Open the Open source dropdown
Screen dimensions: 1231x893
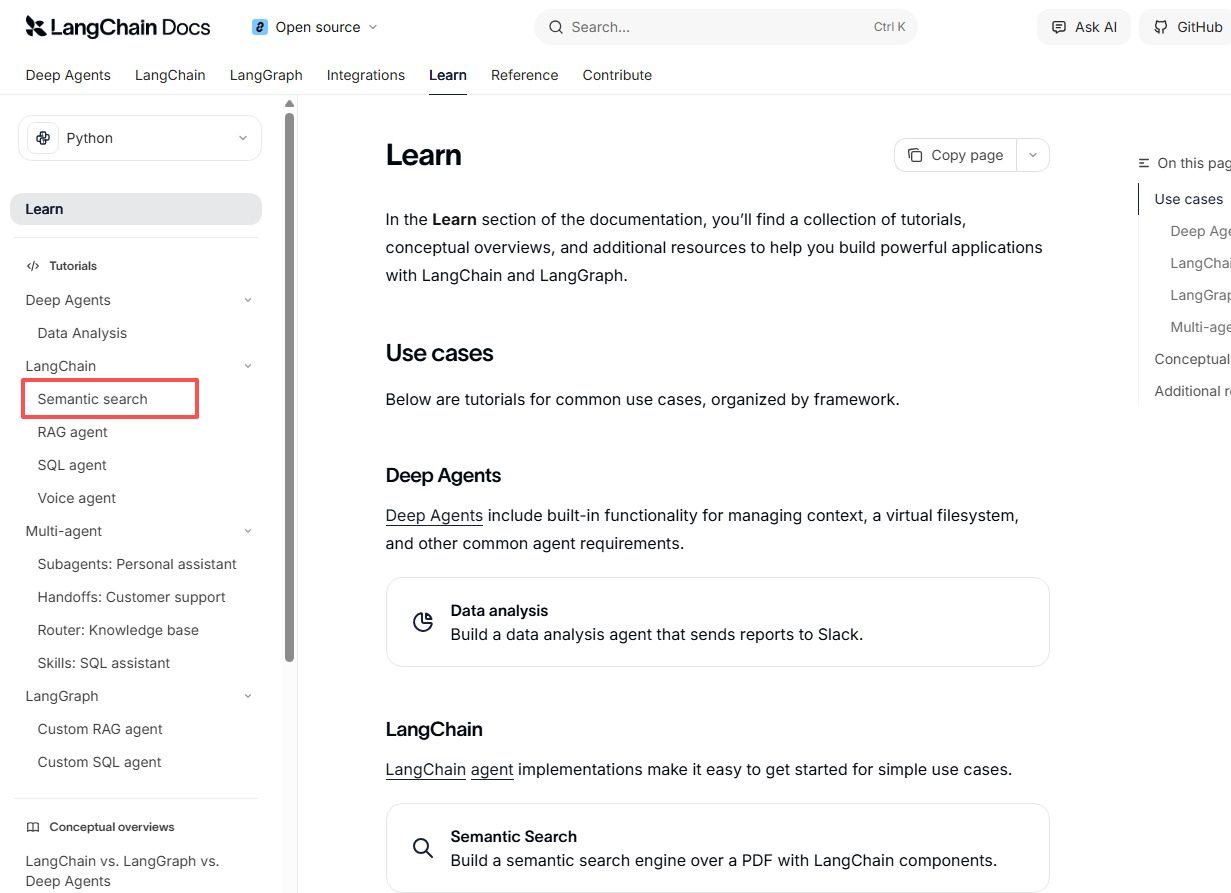coord(315,27)
